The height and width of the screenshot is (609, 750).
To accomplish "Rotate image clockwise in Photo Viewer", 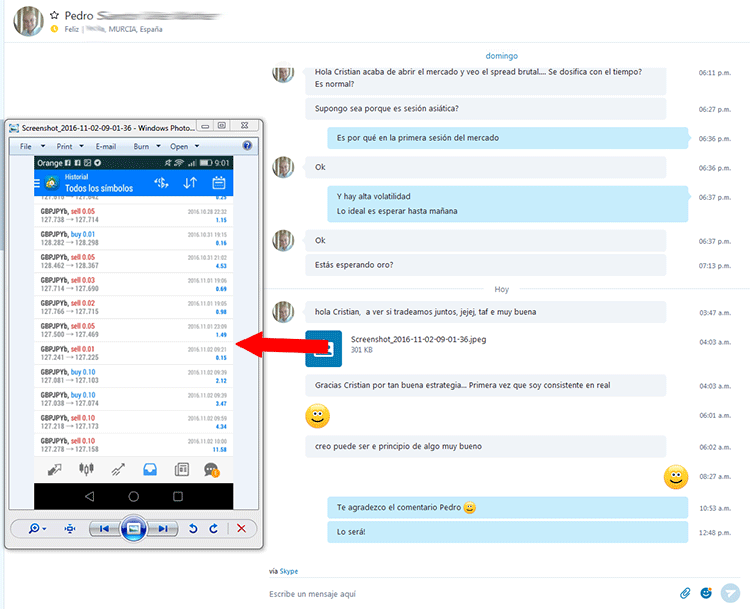I will pos(213,529).
